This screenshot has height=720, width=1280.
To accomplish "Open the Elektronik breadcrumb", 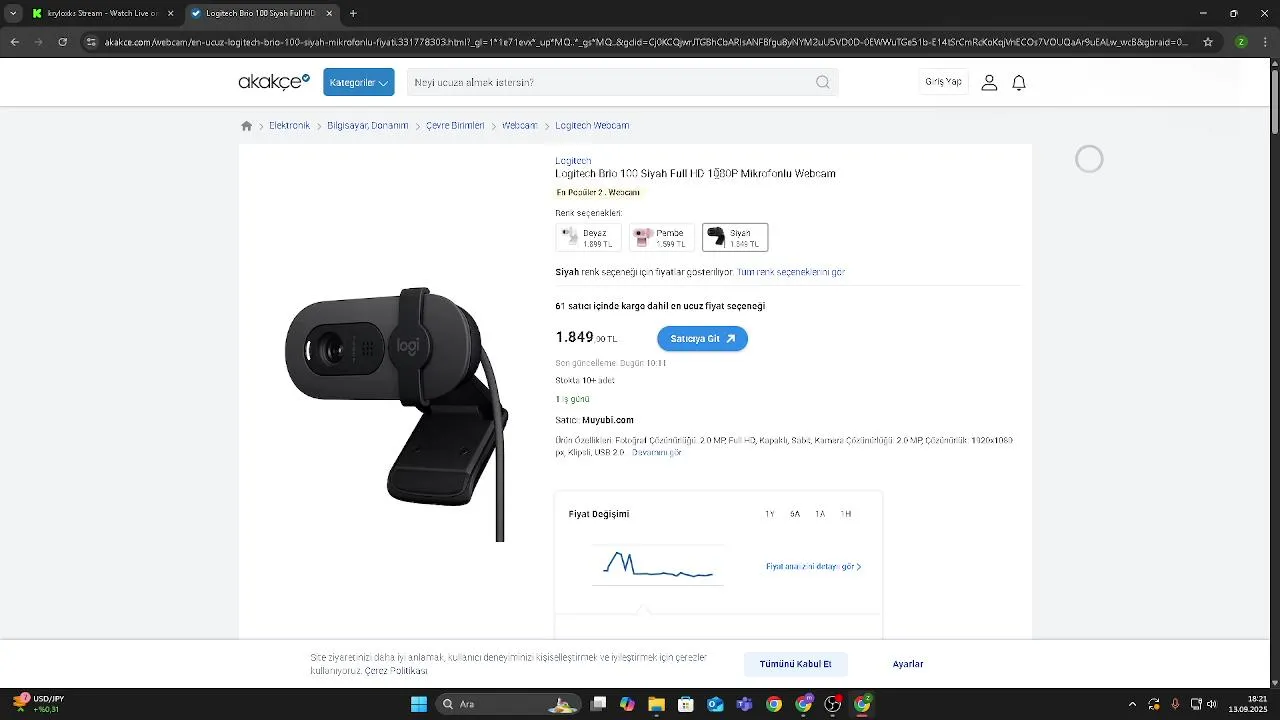I will click(x=289, y=126).
